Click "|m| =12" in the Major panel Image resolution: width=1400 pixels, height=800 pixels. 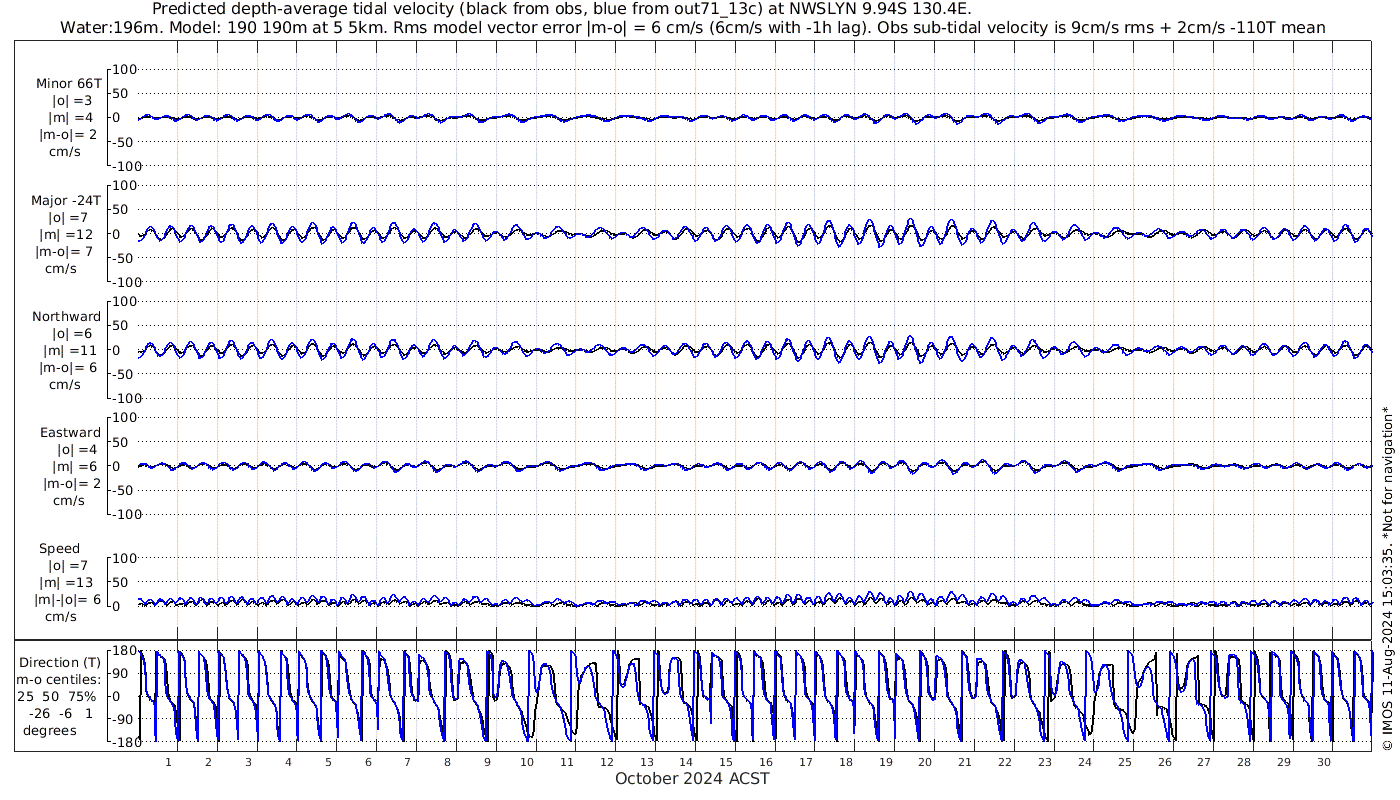tap(68, 234)
